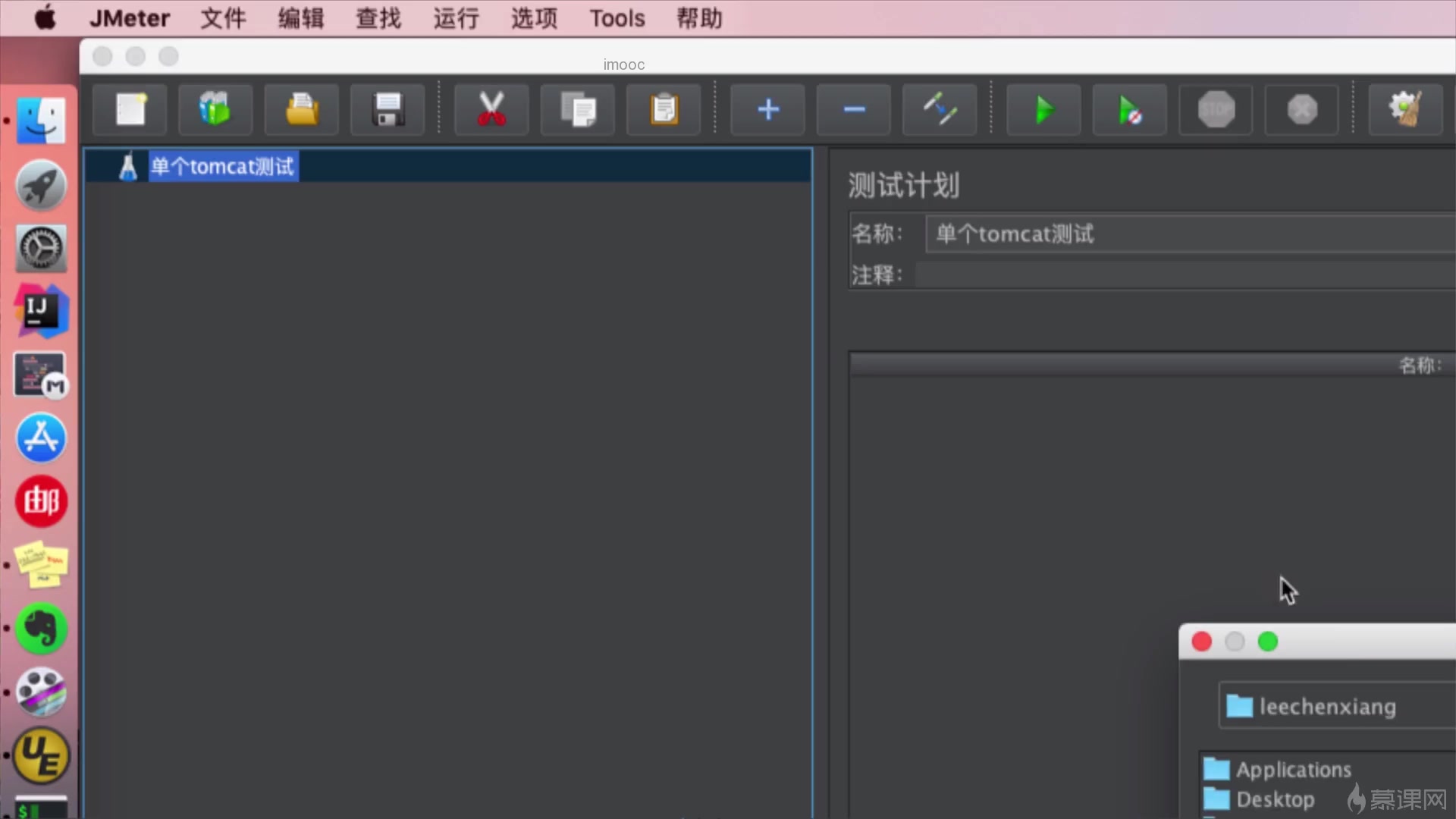Click the Toggle enable/disable icon
Image resolution: width=1456 pixels, height=819 pixels.
[x=940, y=110]
